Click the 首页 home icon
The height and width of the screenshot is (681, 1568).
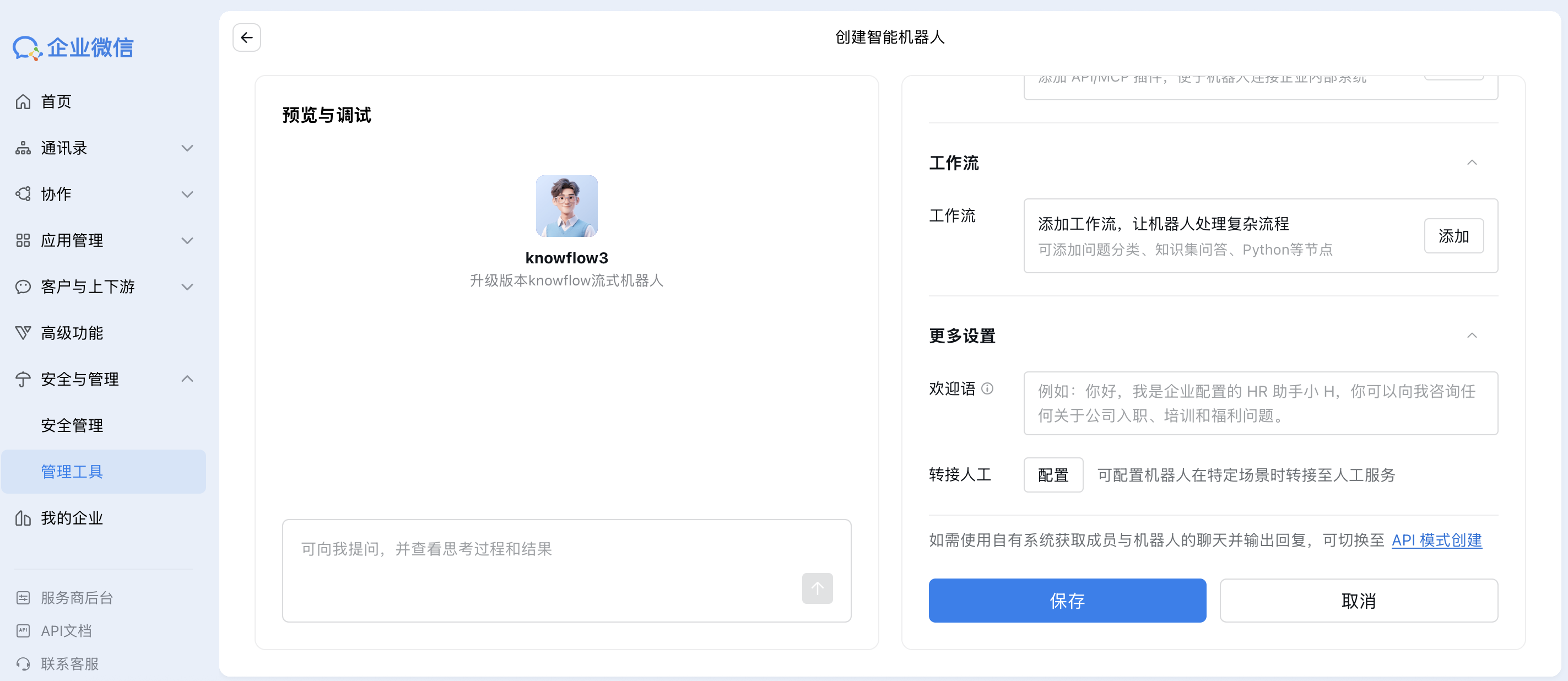click(x=23, y=101)
